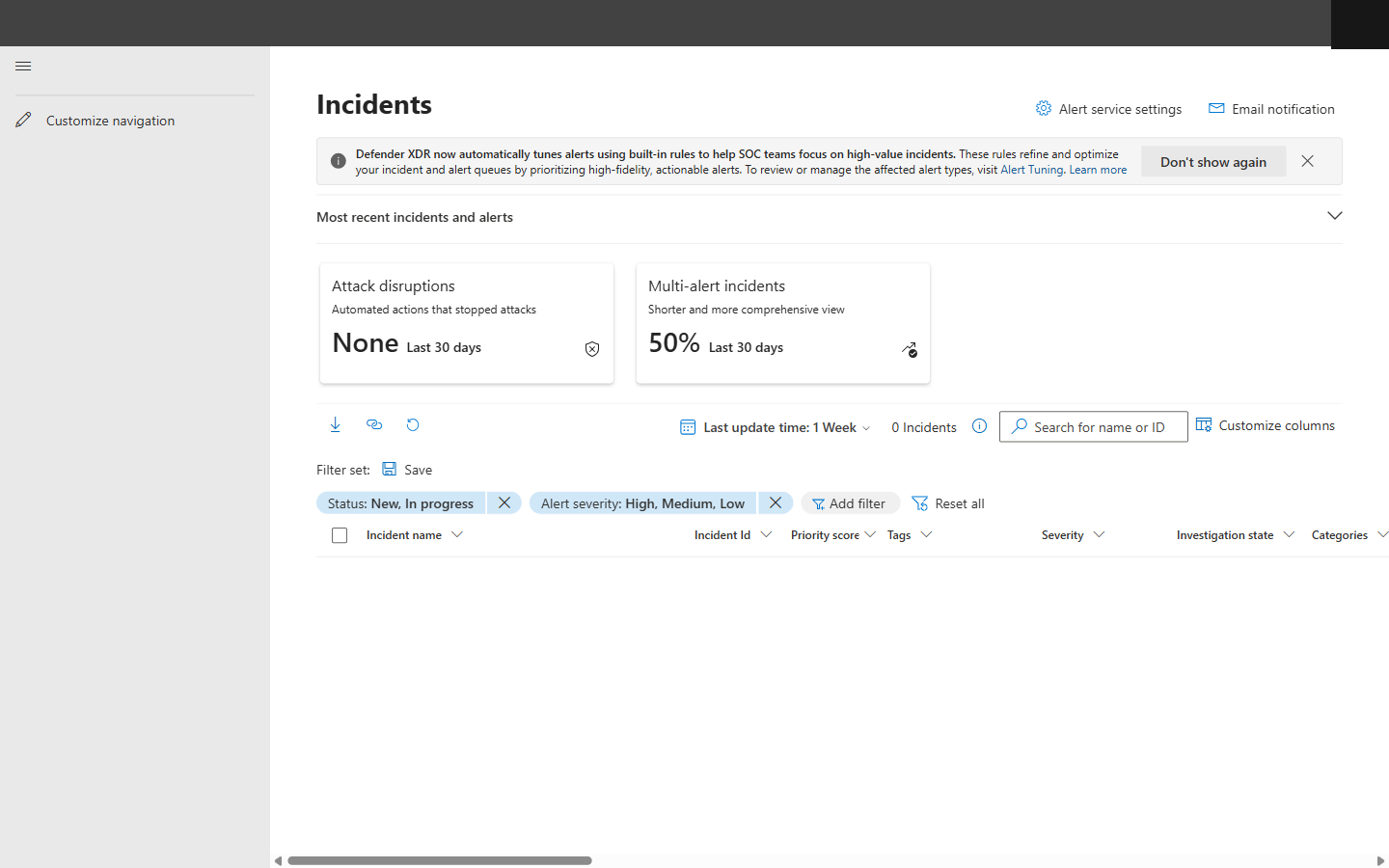Copy a shareable link to the queue

coord(374,424)
